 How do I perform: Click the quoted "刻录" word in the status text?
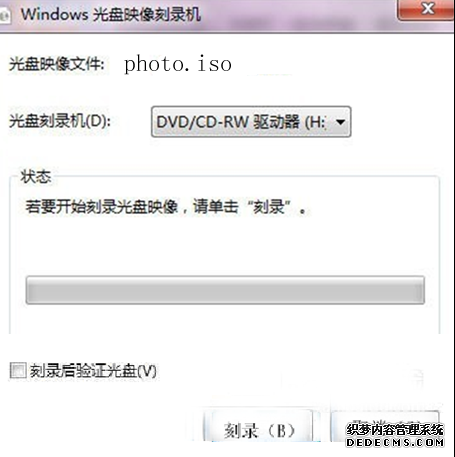[269, 207]
